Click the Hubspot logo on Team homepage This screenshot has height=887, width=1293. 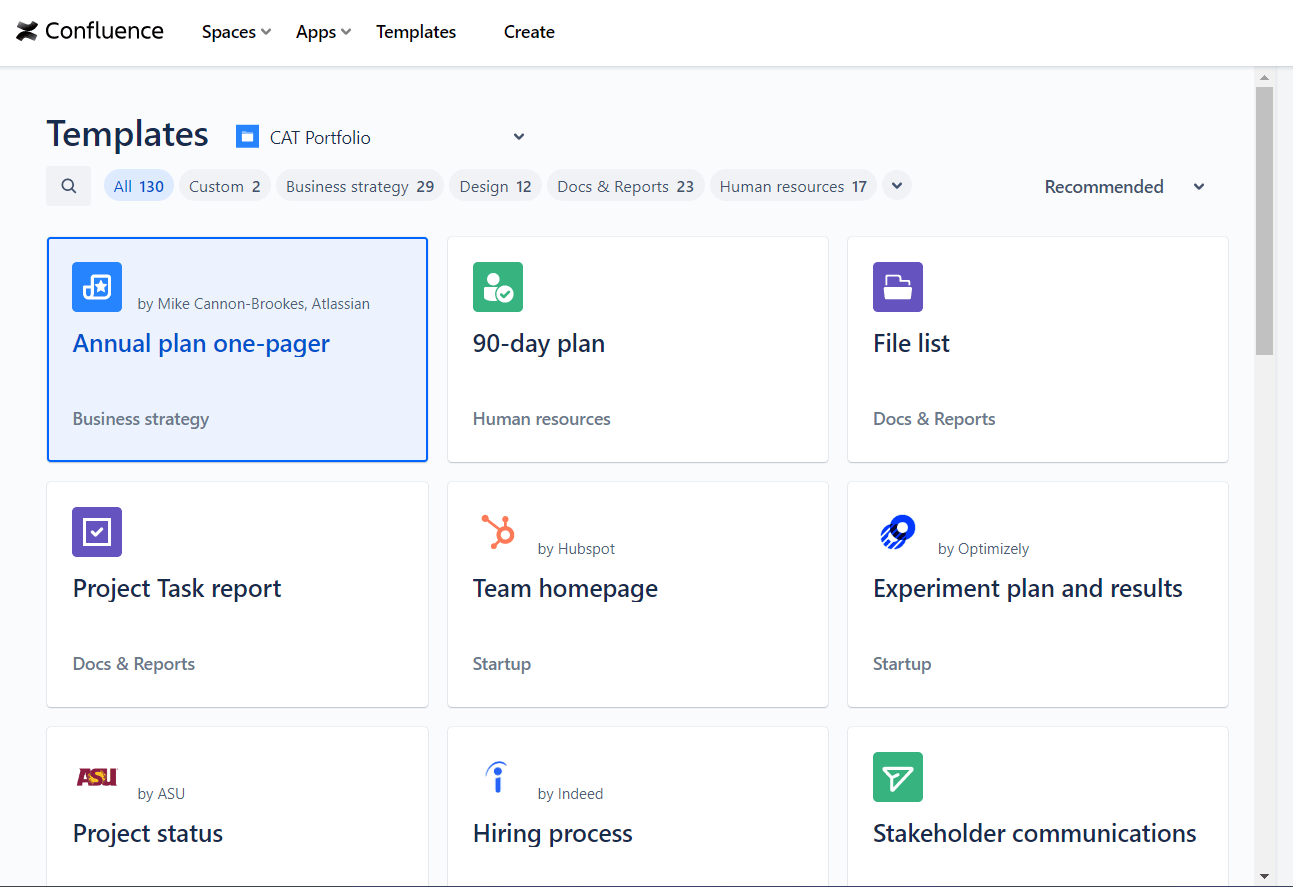click(497, 532)
